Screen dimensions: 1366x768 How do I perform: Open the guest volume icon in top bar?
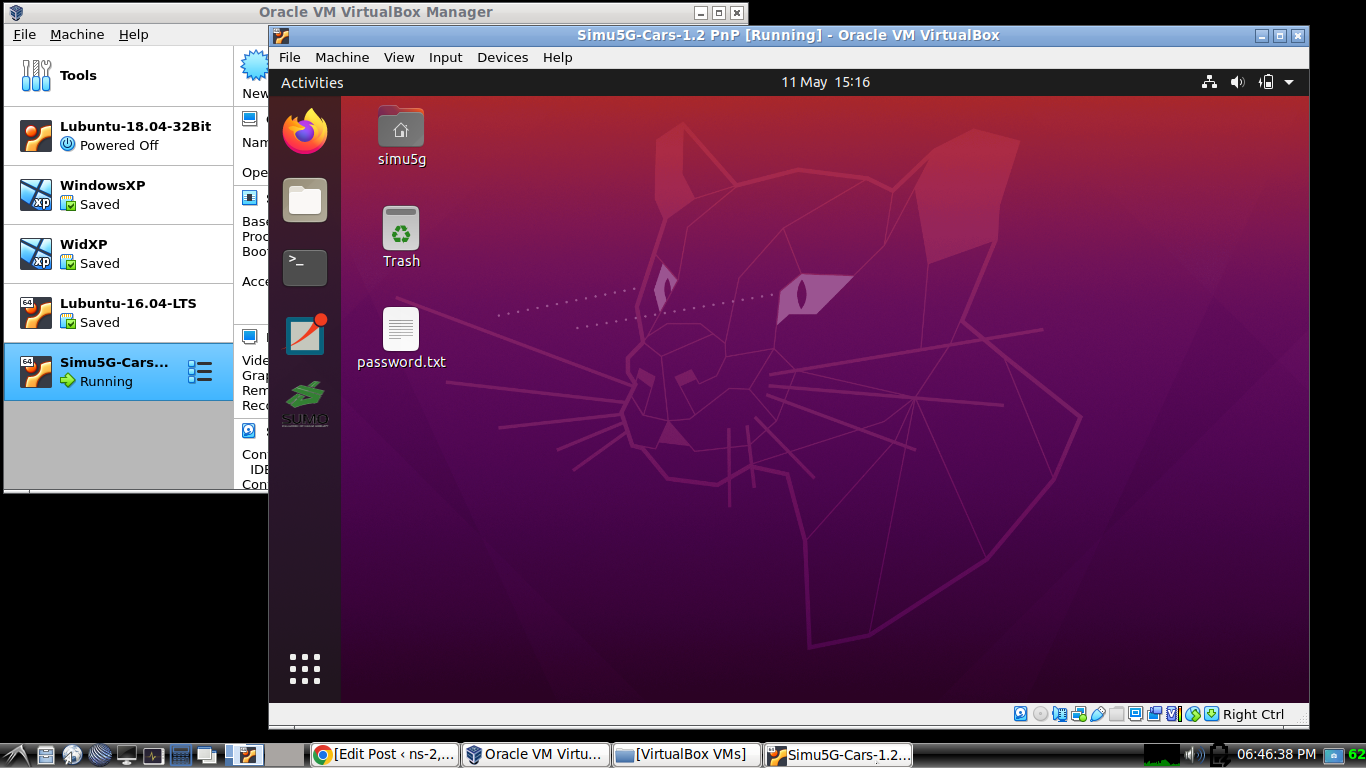1237,82
